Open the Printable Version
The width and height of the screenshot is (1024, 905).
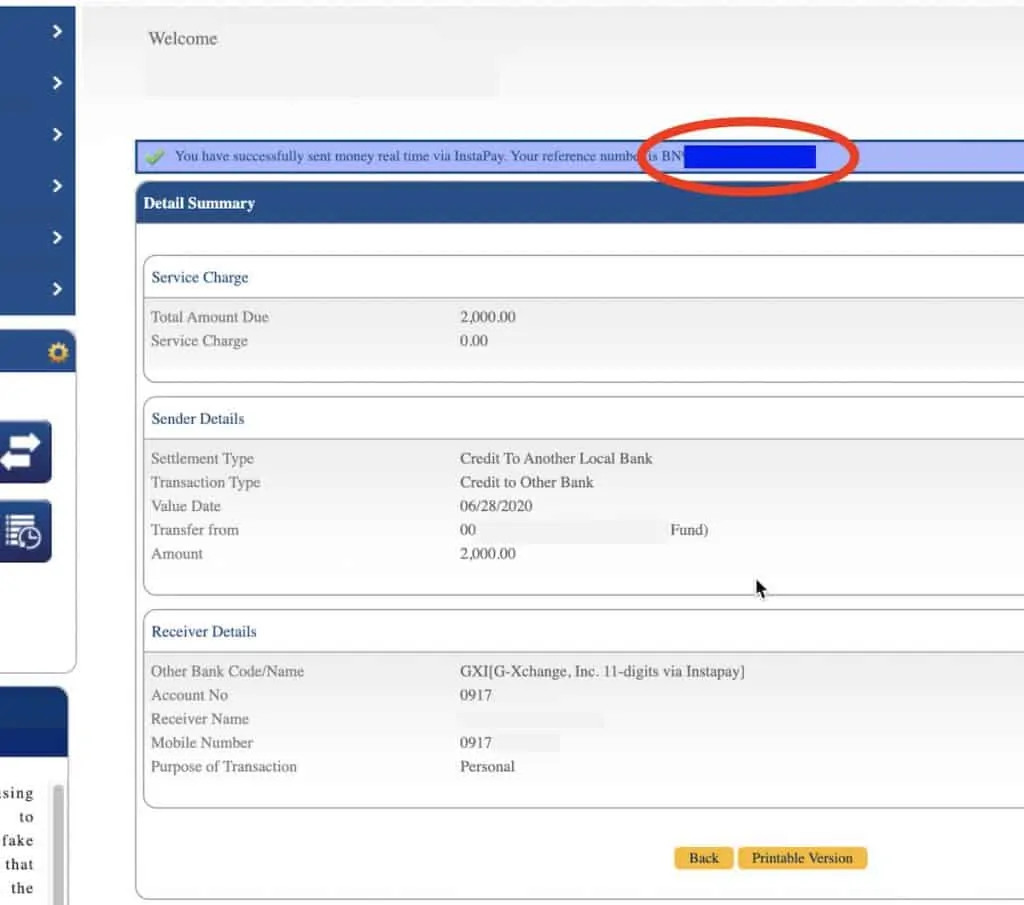802,858
